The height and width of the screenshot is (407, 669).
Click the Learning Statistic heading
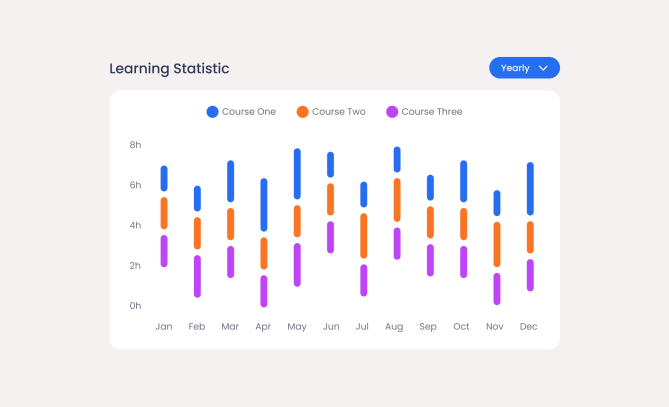click(169, 68)
